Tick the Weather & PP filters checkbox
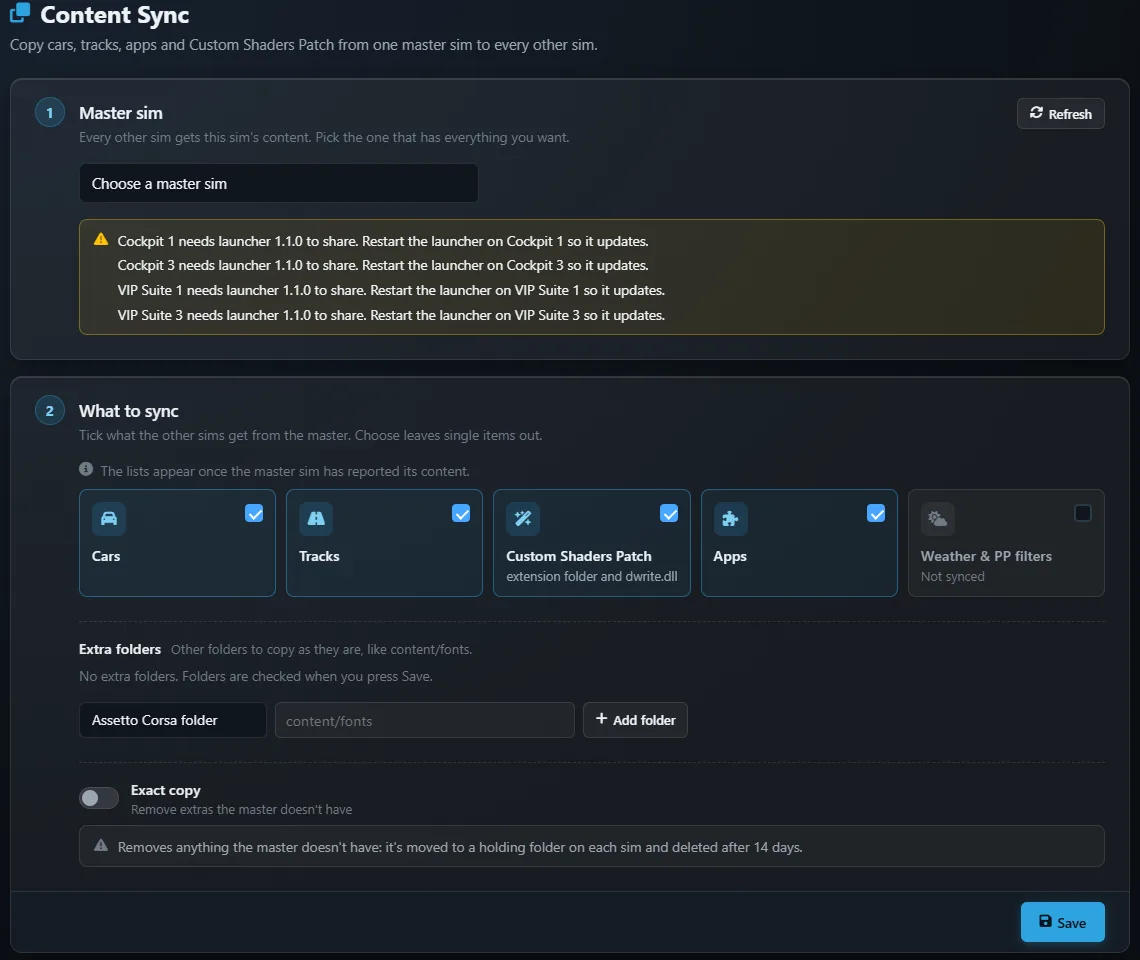The image size is (1140, 960). pos(1083,513)
